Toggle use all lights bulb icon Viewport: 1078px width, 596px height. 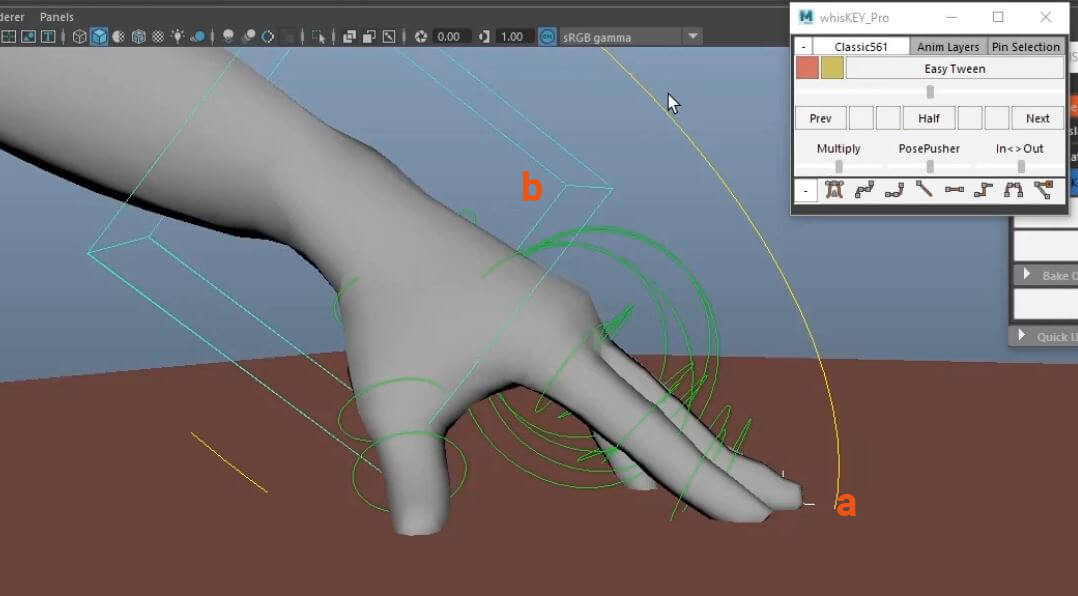[x=178, y=37]
